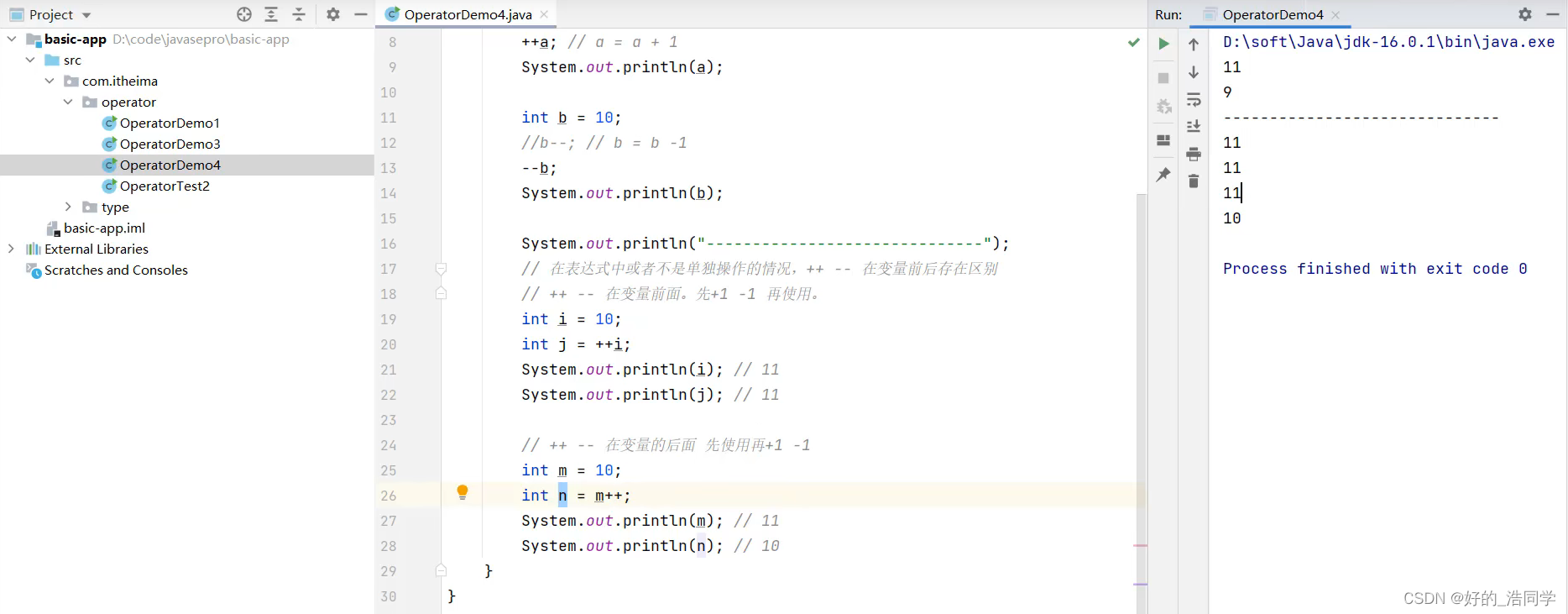This screenshot has width=1568, height=614.
Task: Click on 'int j = ++i;' code line
Action: pos(576,344)
